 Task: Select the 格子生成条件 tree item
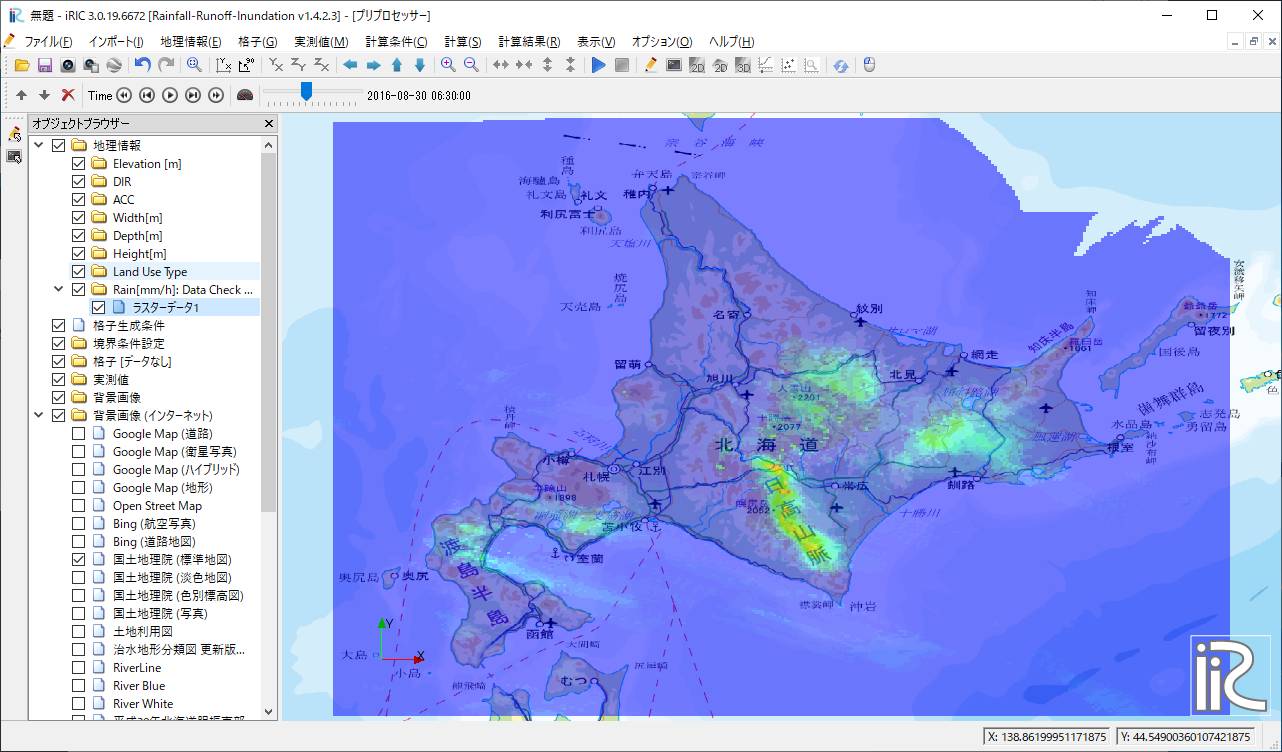(x=129, y=326)
